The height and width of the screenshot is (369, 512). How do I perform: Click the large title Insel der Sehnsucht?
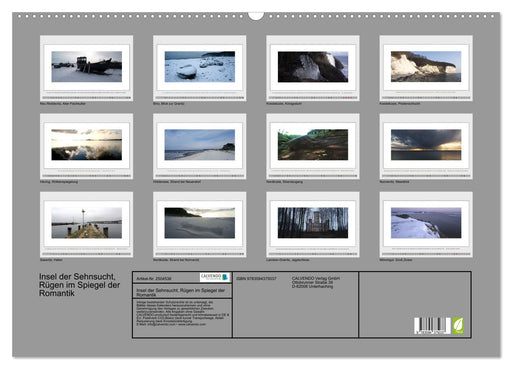click(x=79, y=285)
